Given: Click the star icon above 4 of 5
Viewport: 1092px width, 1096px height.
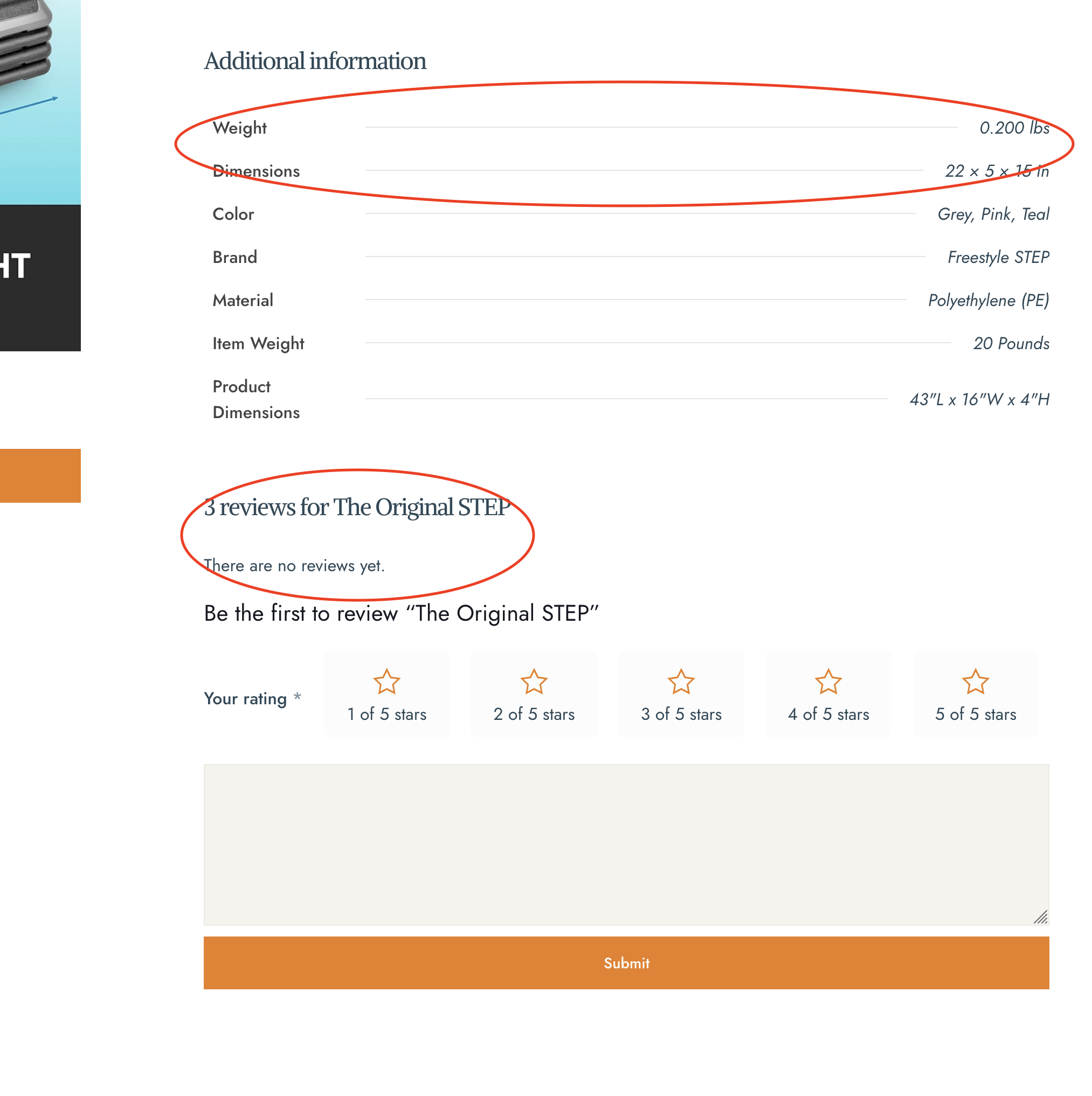Looking at the screenshot, I should click(828, 681).
